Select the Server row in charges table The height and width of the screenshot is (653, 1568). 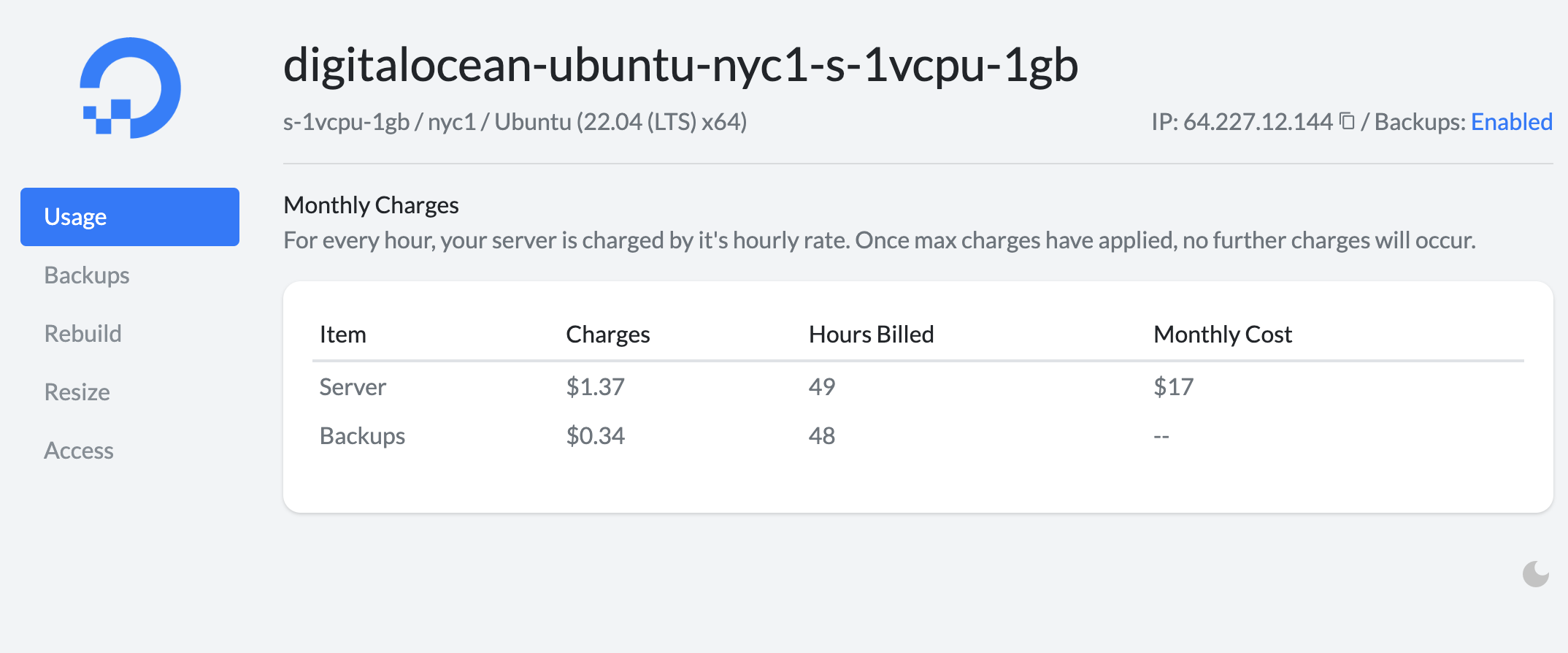[918, 386]
